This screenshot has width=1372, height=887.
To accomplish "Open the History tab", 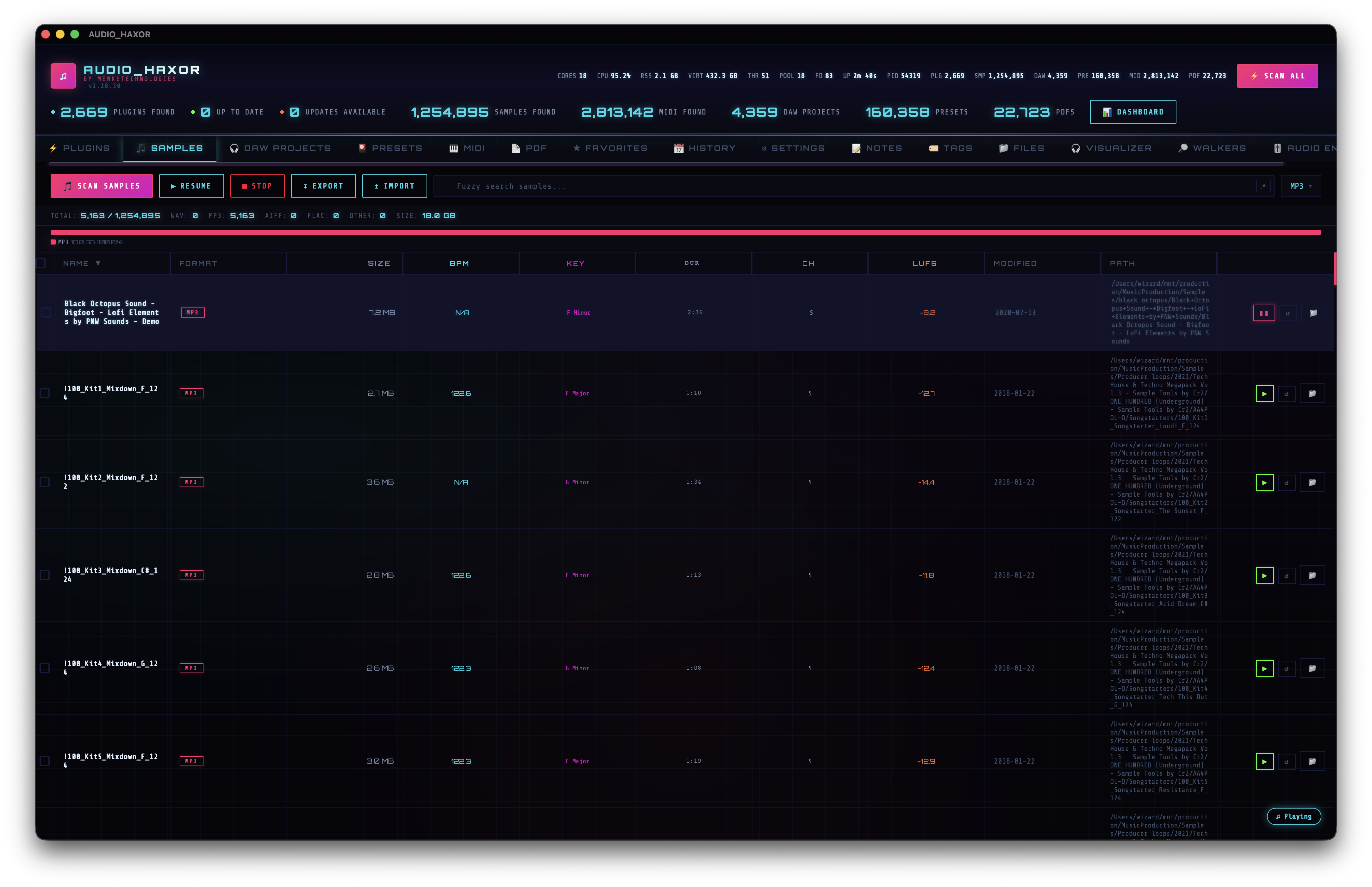I will (x=704, y=148).
